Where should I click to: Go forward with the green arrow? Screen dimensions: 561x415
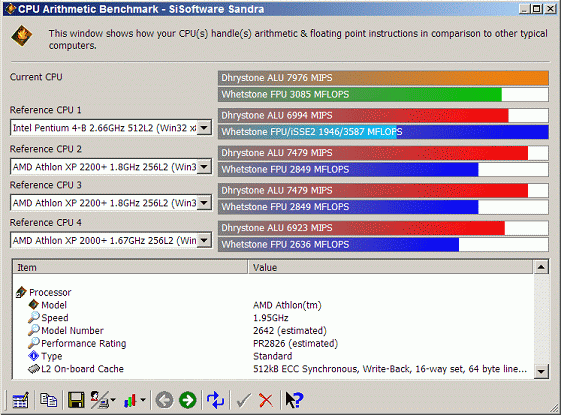(188, 400)
